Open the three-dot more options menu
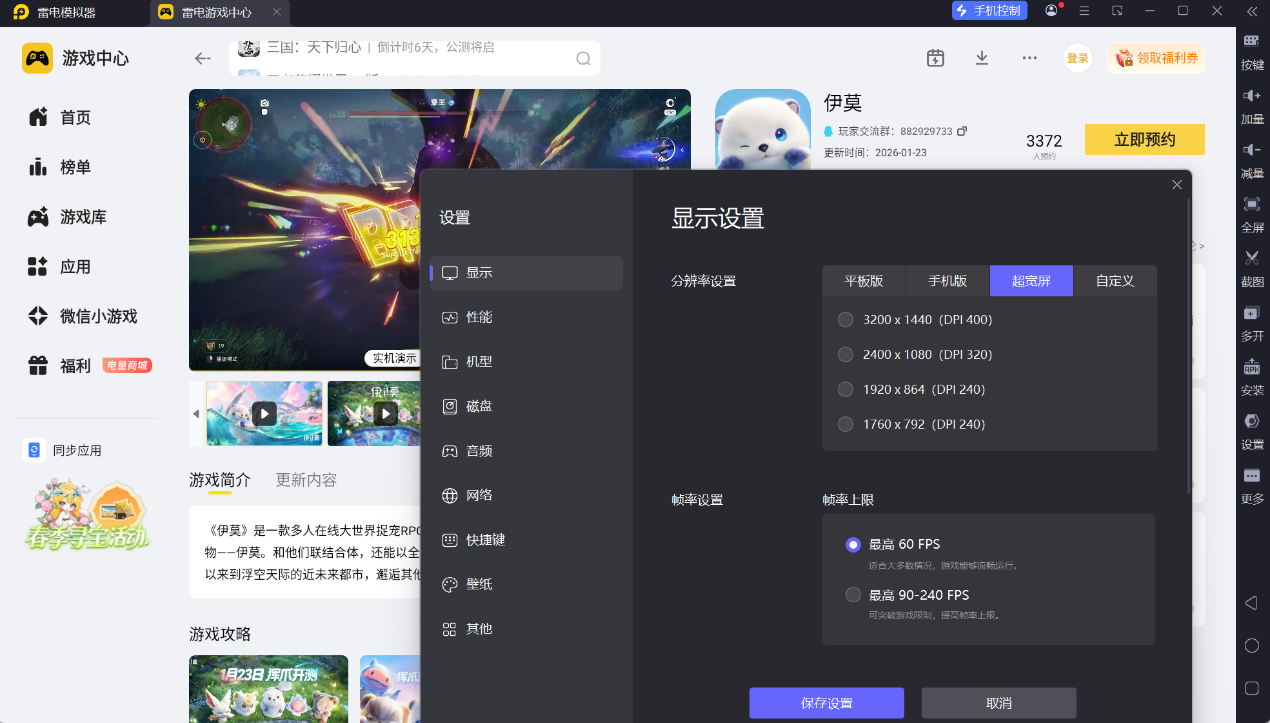 tap(1029, 58)
